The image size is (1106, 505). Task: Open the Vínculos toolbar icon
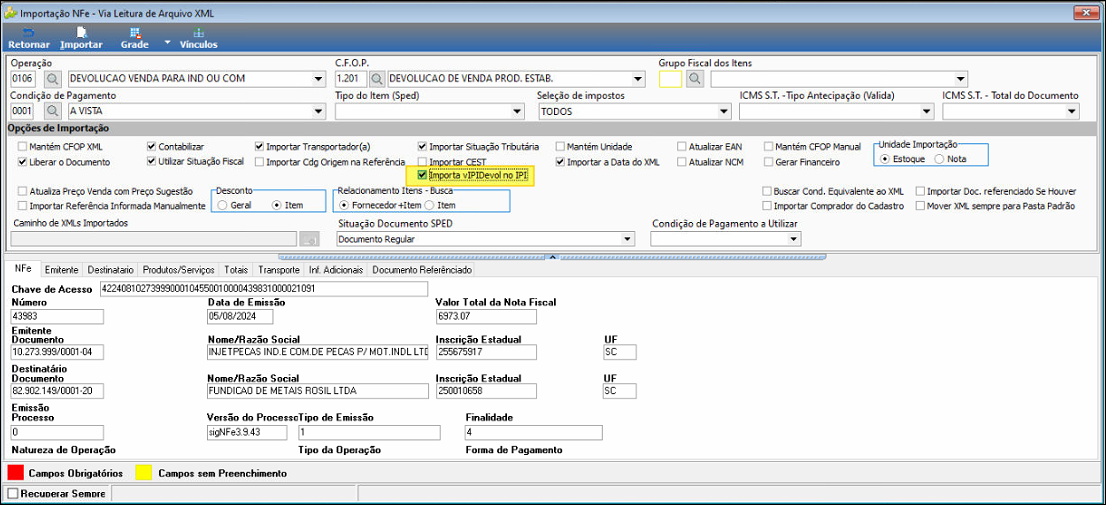click(x=199, y=38)
